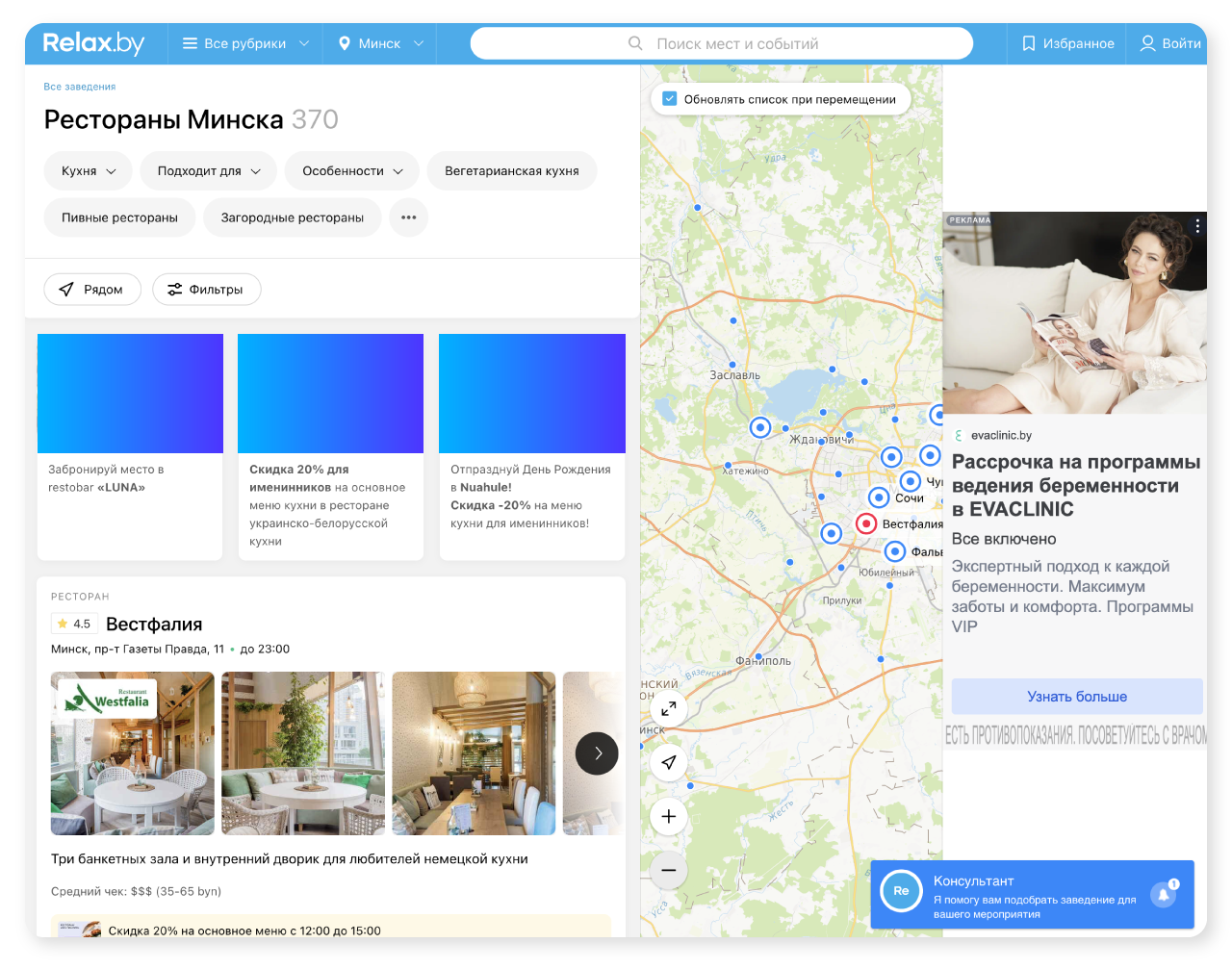This screenshot has height=969, width=1232.
Task: Open the EVACLINIC ad image
Action: tap(1075, 313)
